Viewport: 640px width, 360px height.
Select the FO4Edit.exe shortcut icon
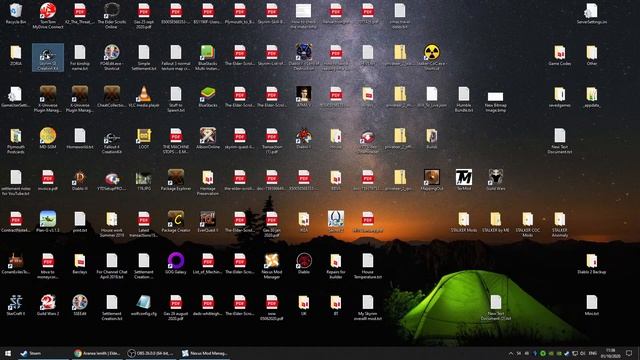tap(111, 58)
